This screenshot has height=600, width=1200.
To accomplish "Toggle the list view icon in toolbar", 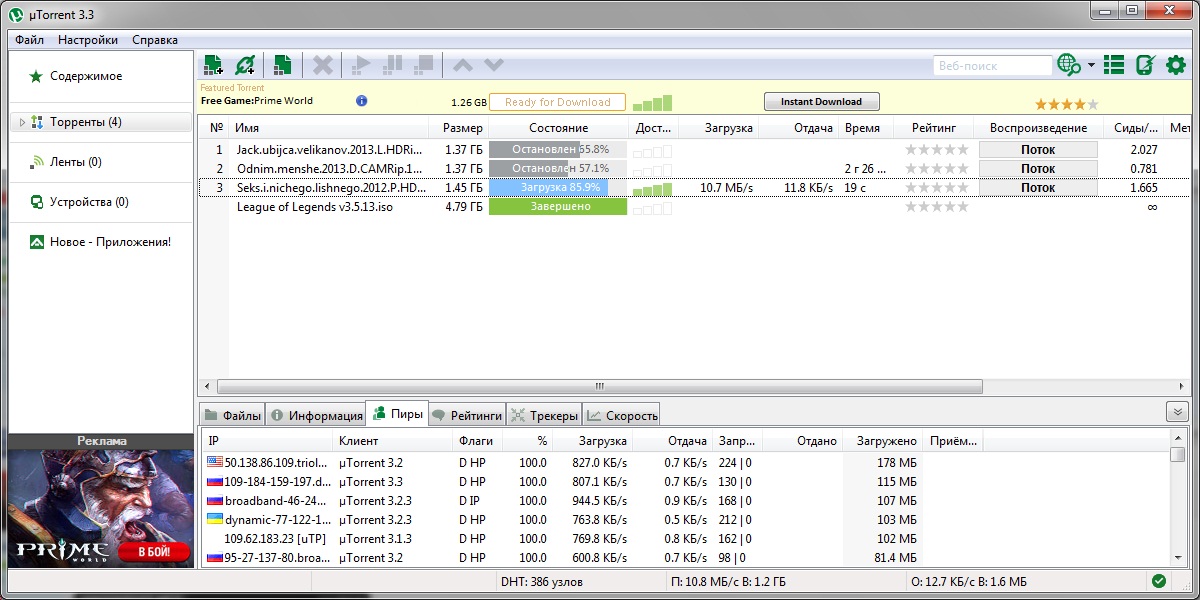I will pyautogui.click(x=1114, y=65).
